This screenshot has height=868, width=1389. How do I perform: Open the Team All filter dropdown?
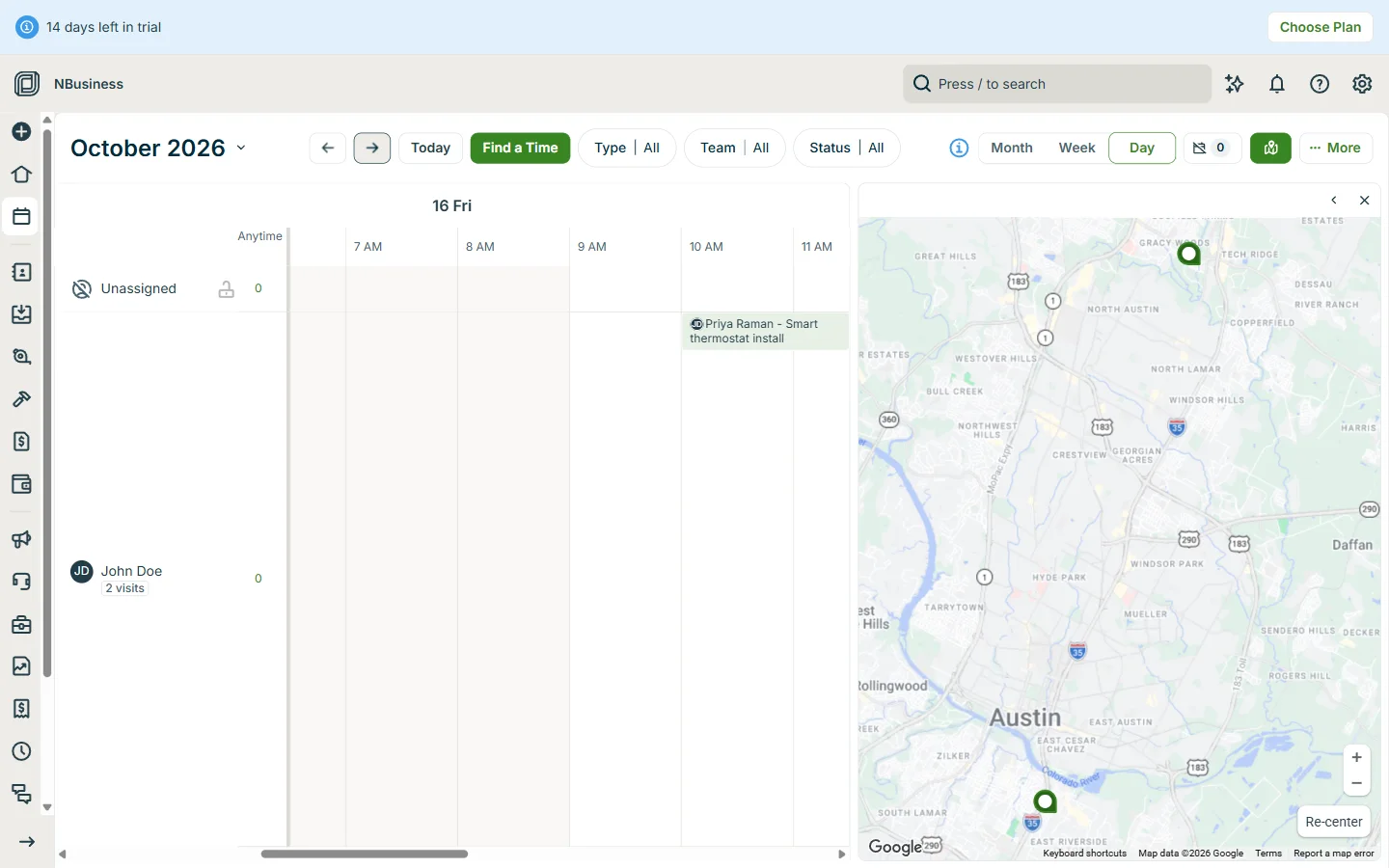pos(734,148)
